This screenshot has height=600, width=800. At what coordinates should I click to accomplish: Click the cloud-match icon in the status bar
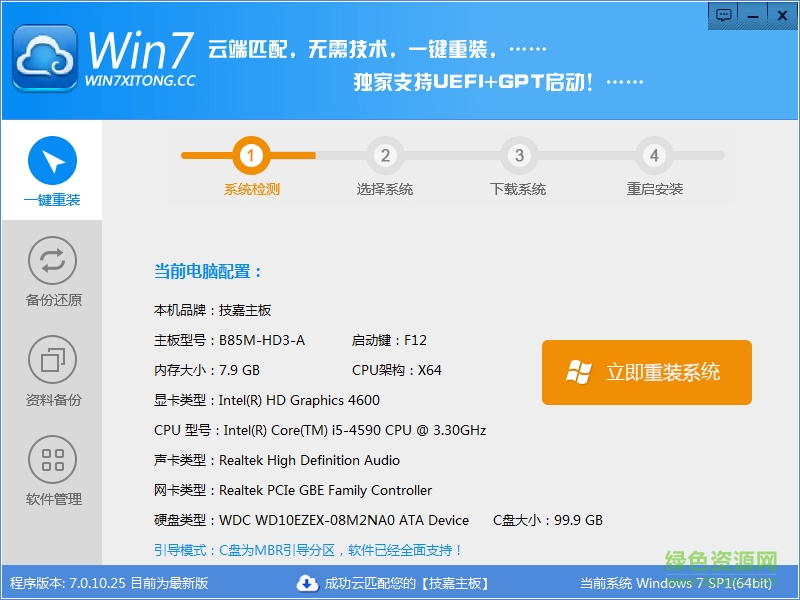(310, 583)
